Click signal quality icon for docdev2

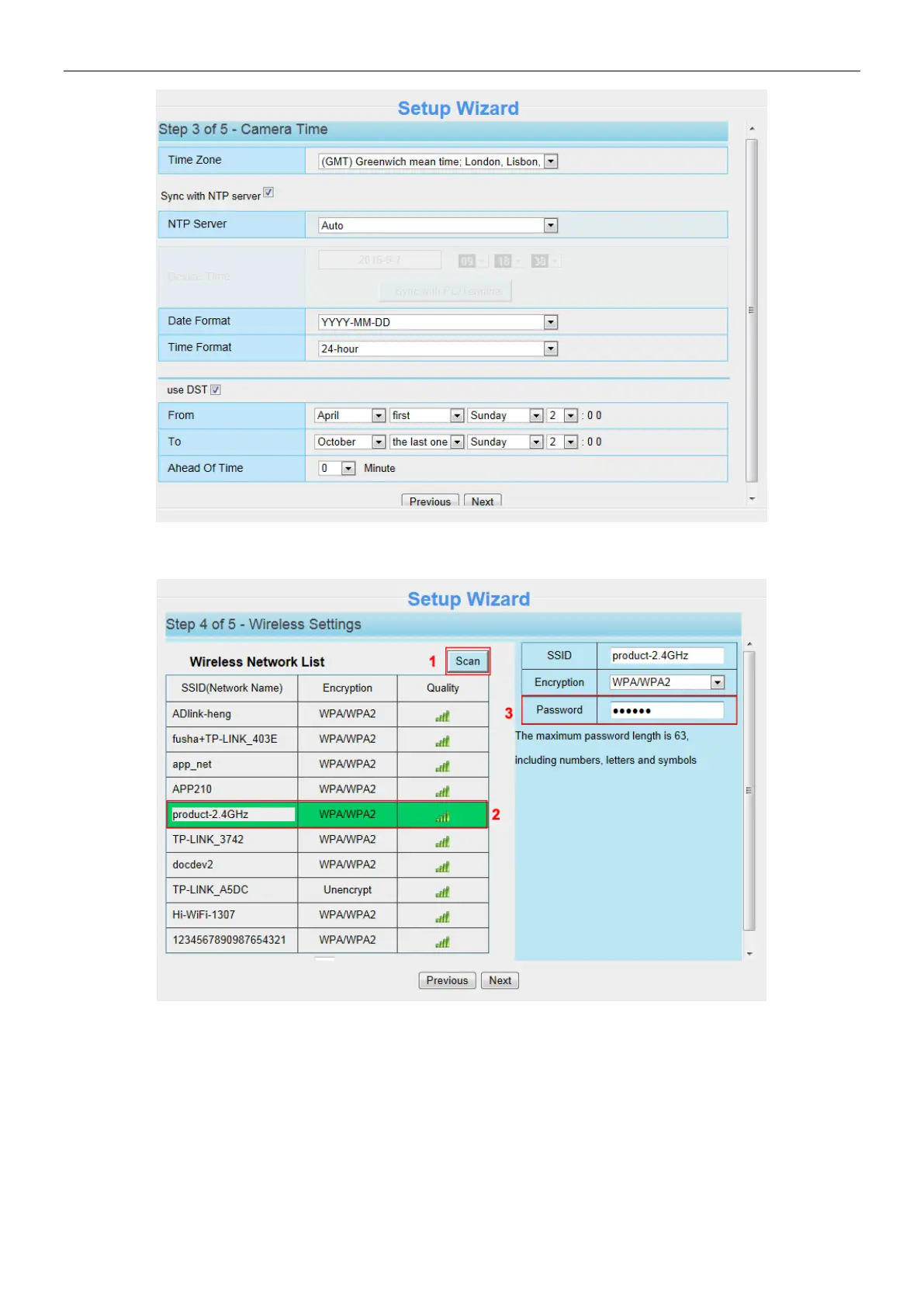point(442,866)
